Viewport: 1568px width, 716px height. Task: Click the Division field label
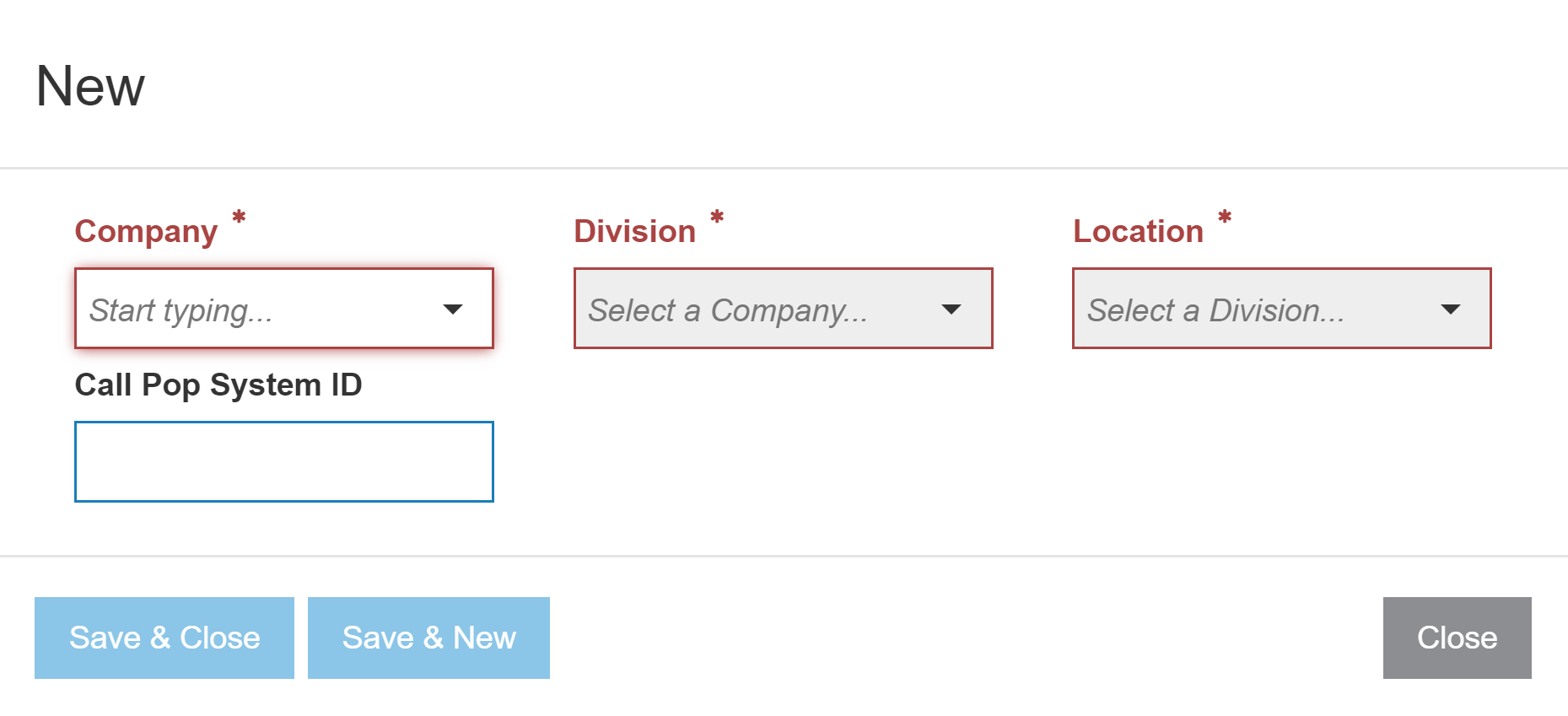[634, 232]
